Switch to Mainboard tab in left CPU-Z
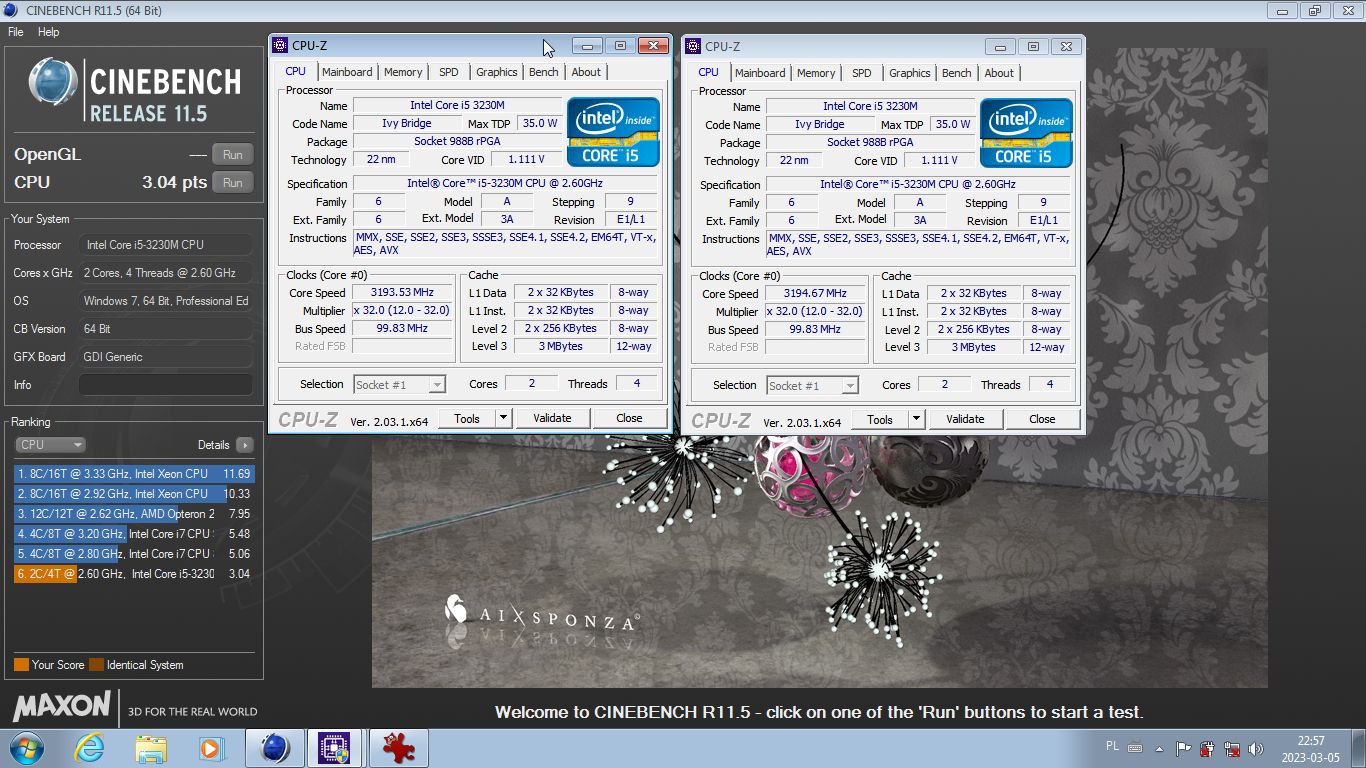Image resolution: width=1366 pixels, height=768 pixels. [347, 72]
